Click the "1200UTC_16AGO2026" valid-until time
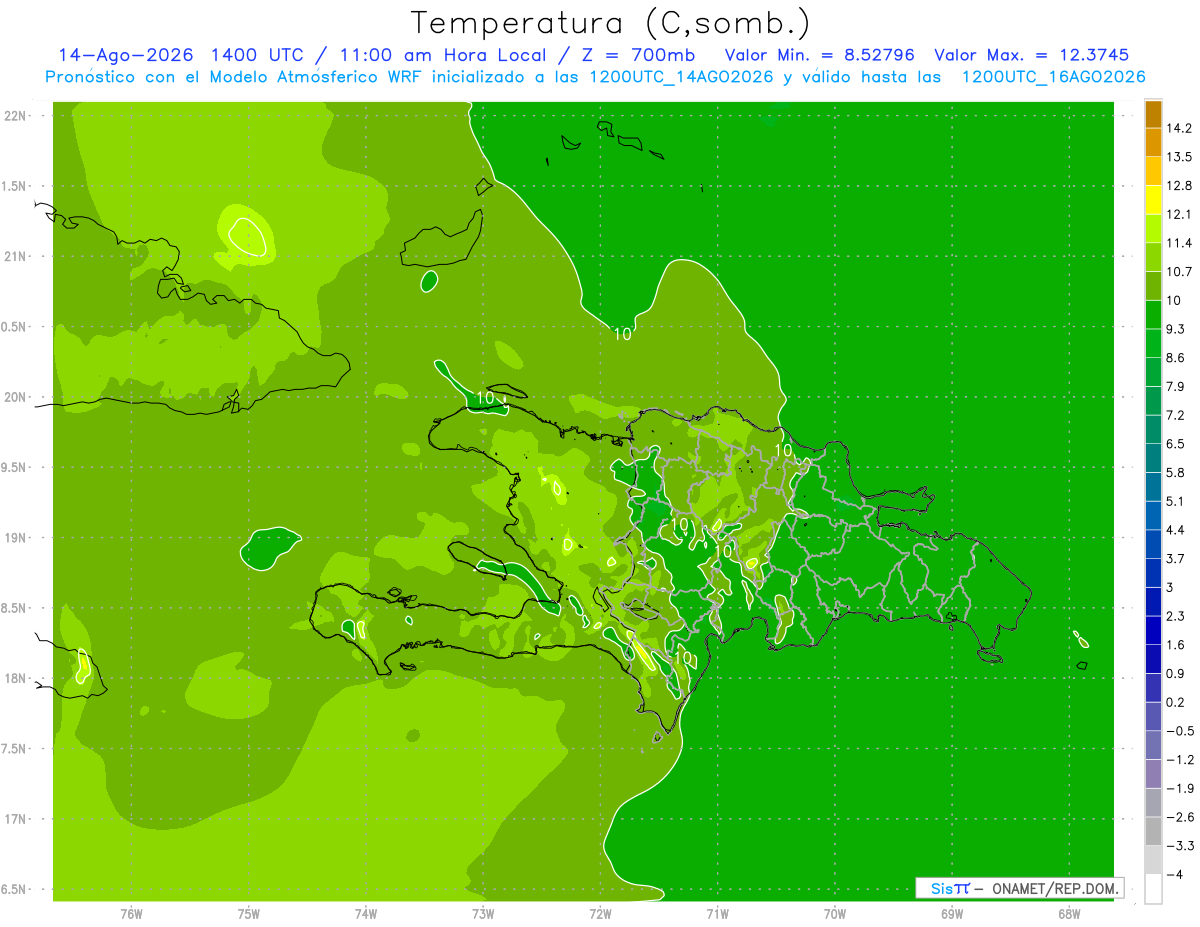 tap(1053, 77)
